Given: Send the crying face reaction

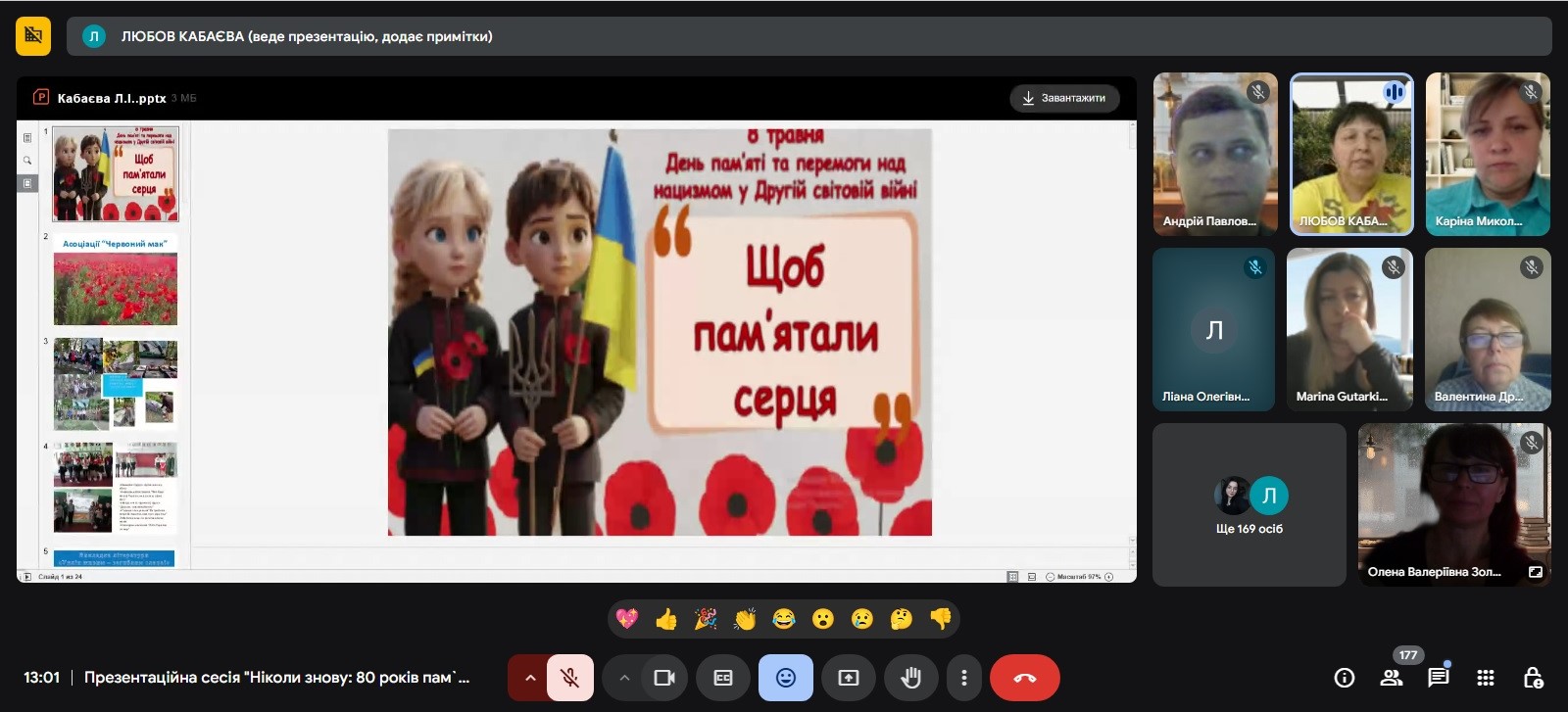Looking at the screenshot, I should (862, 619).
